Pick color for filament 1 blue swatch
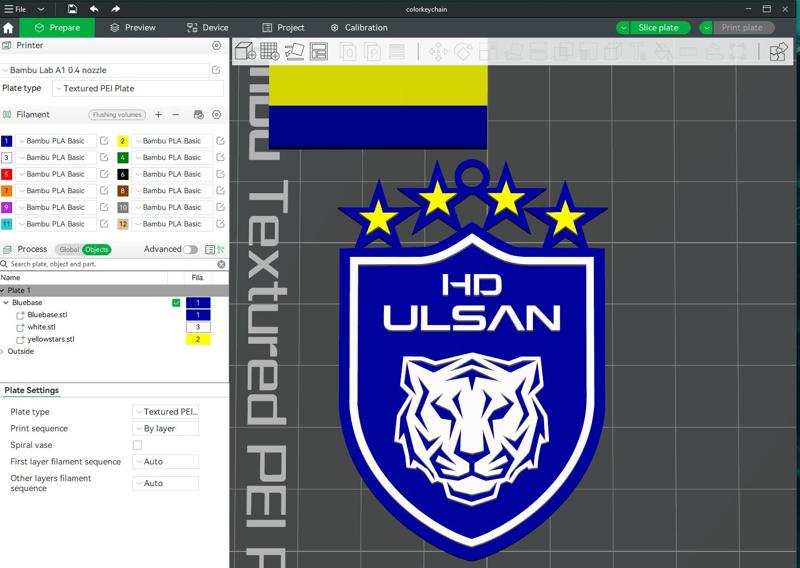Screen dimensions: 800x568 pyautogui.click(x=7, y=141)
